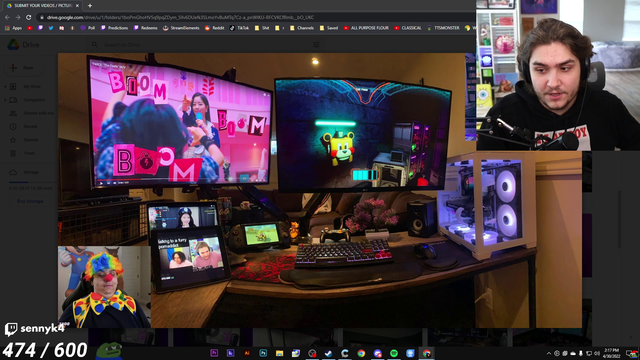The image size is (640, 360).
Task: Open the volume tray icon
Action: 597,353
